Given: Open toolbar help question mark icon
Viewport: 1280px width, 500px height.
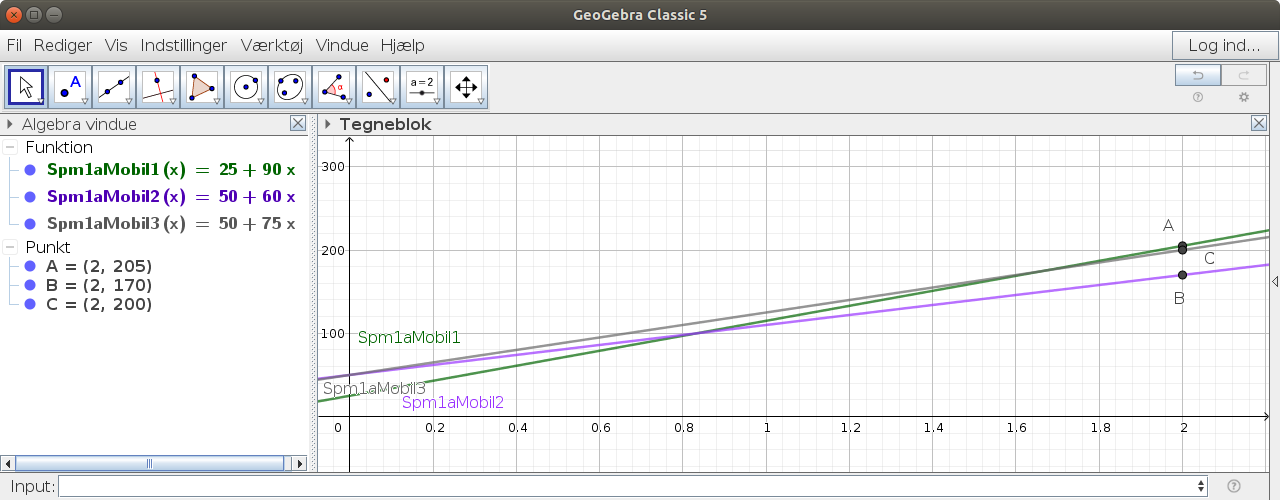Looking at the screenshot, I should [x=1197, y=97].
